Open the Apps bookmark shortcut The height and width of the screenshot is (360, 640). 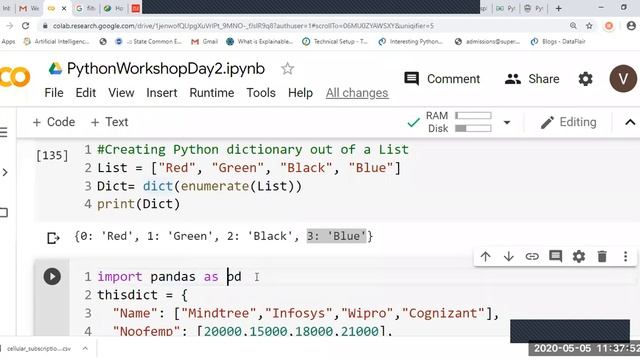pos(8,41)
